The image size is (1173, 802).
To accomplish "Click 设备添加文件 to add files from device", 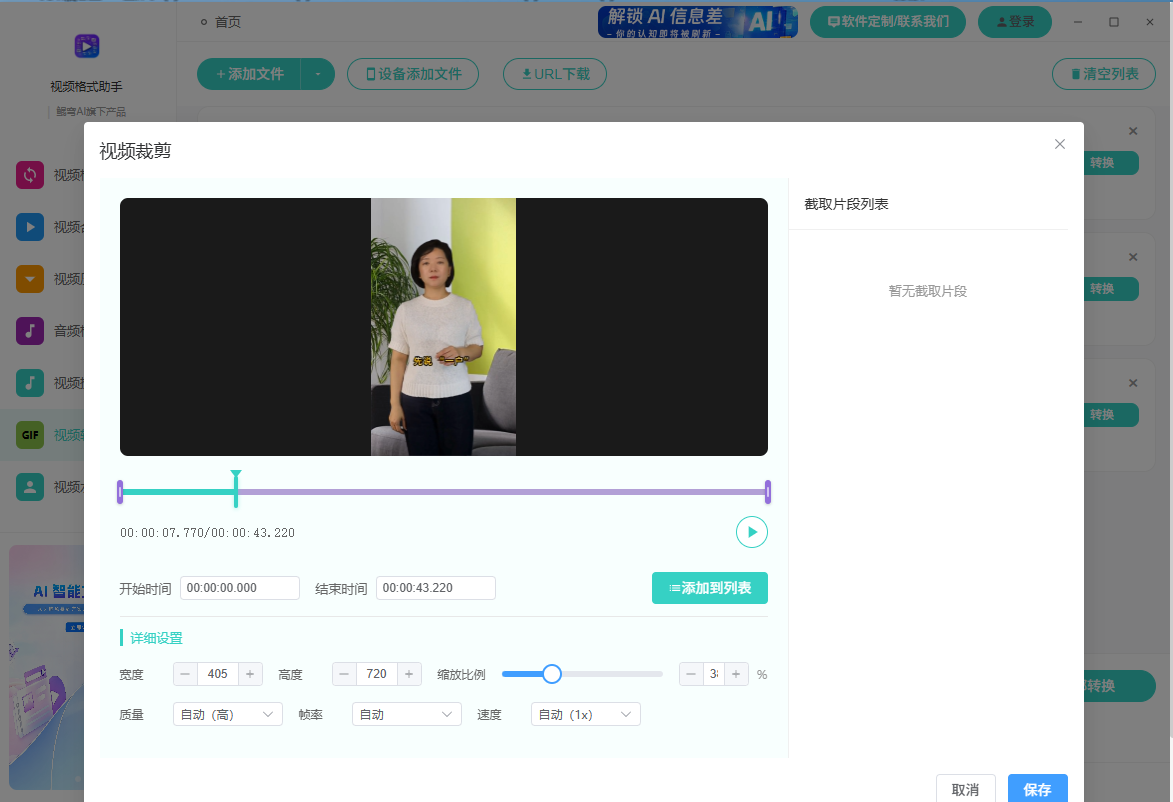I will (412, 73).
